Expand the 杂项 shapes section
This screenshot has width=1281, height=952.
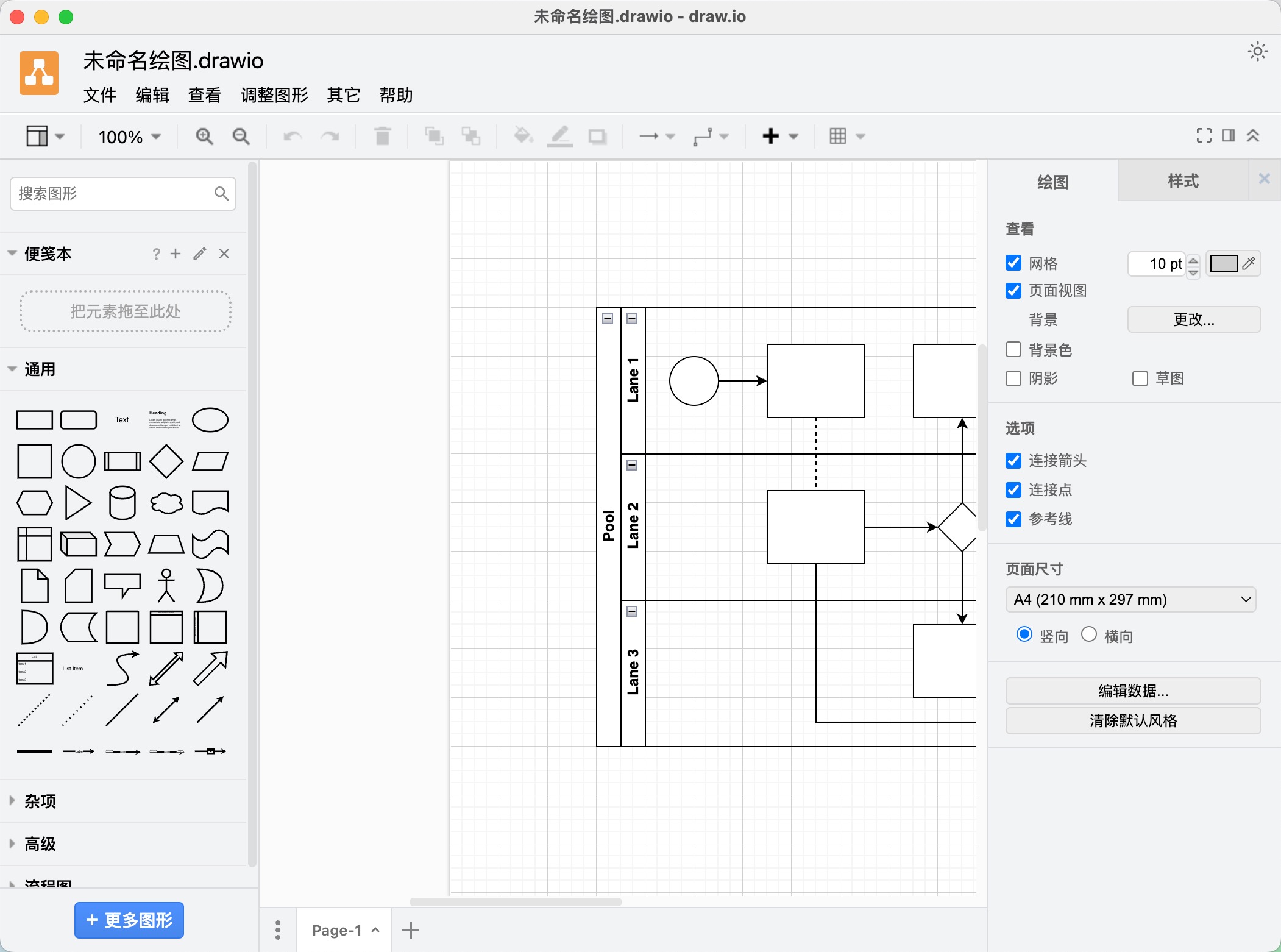pyautogui.click(x=12, y=800)
